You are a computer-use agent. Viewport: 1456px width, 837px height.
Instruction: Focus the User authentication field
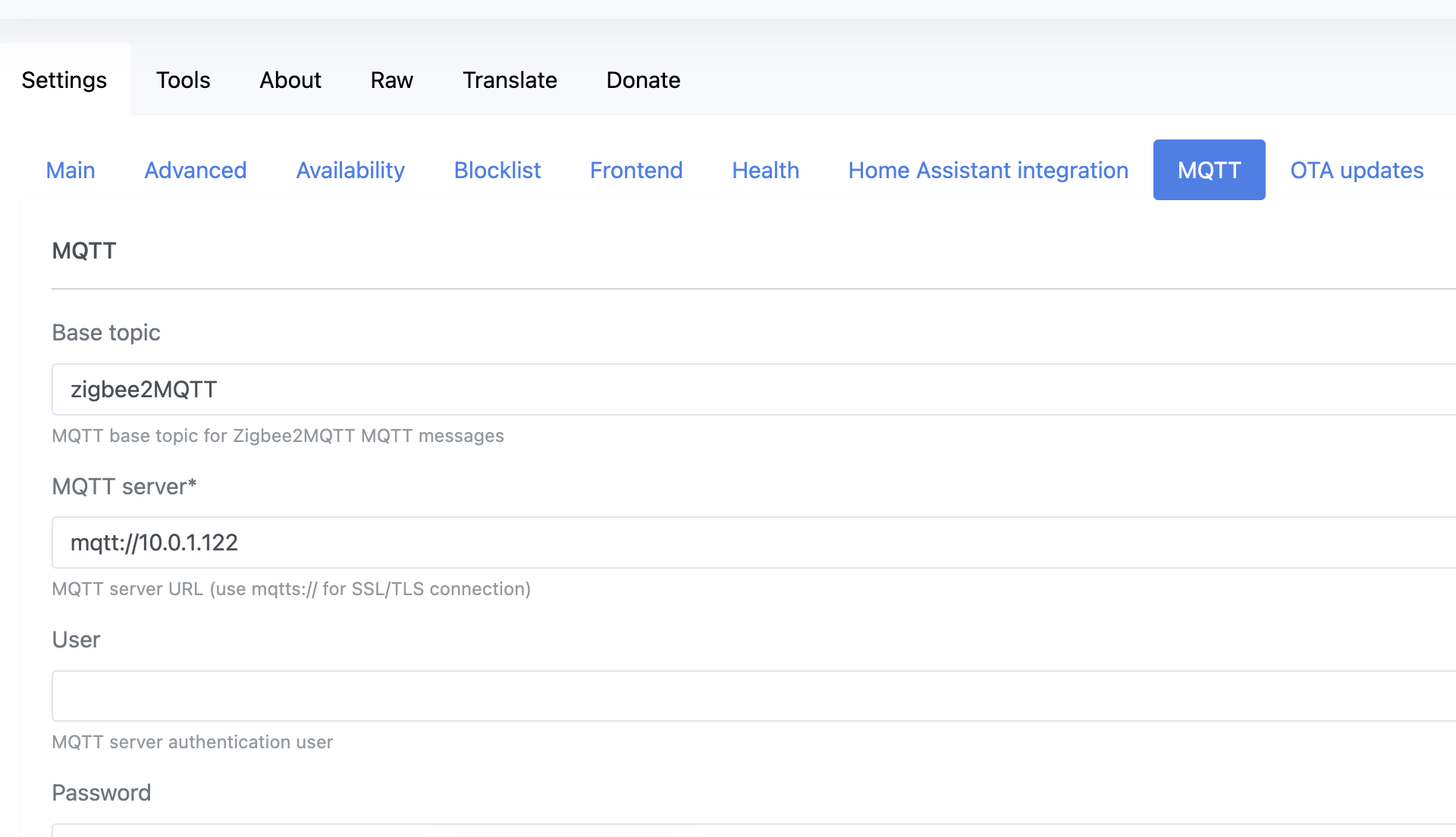click(x=455, y=695)
